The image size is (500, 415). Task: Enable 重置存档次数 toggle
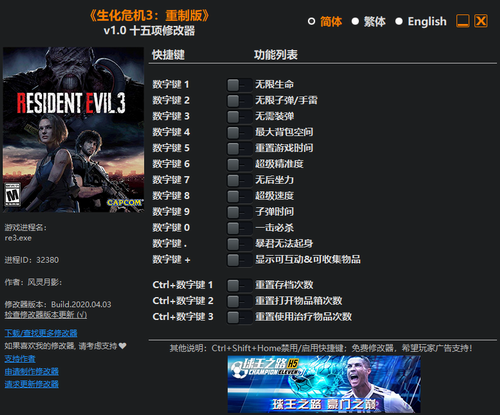click(x=239, y=285)
